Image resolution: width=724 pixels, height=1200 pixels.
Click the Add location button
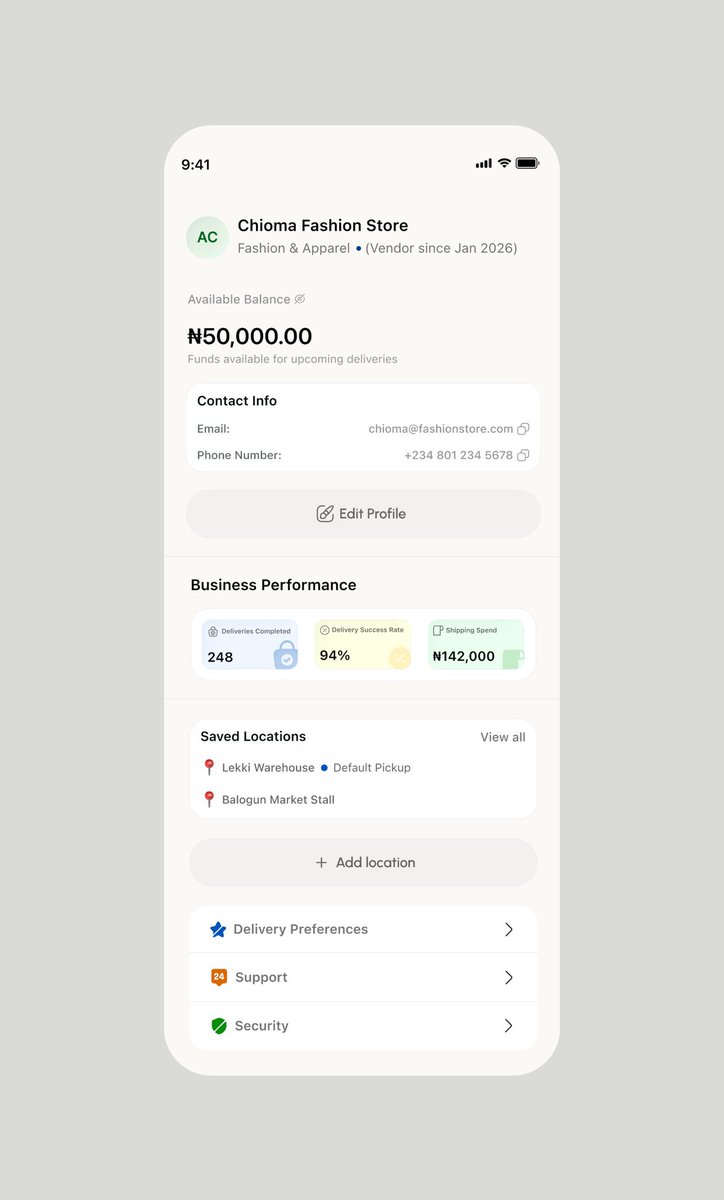click(x=363, y=862)
